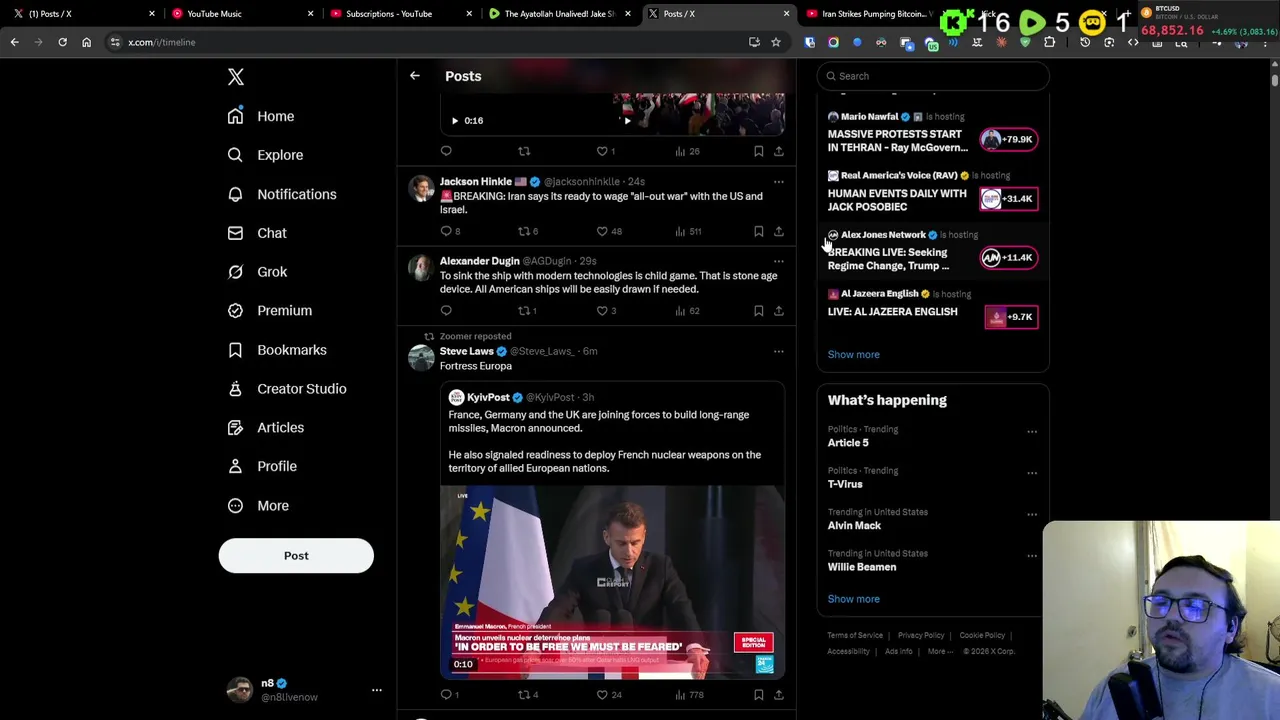The width and height of the screenshot is (1280, 720).
Task: Open Premium in the sidebar
Action: (x=270, y=311)
